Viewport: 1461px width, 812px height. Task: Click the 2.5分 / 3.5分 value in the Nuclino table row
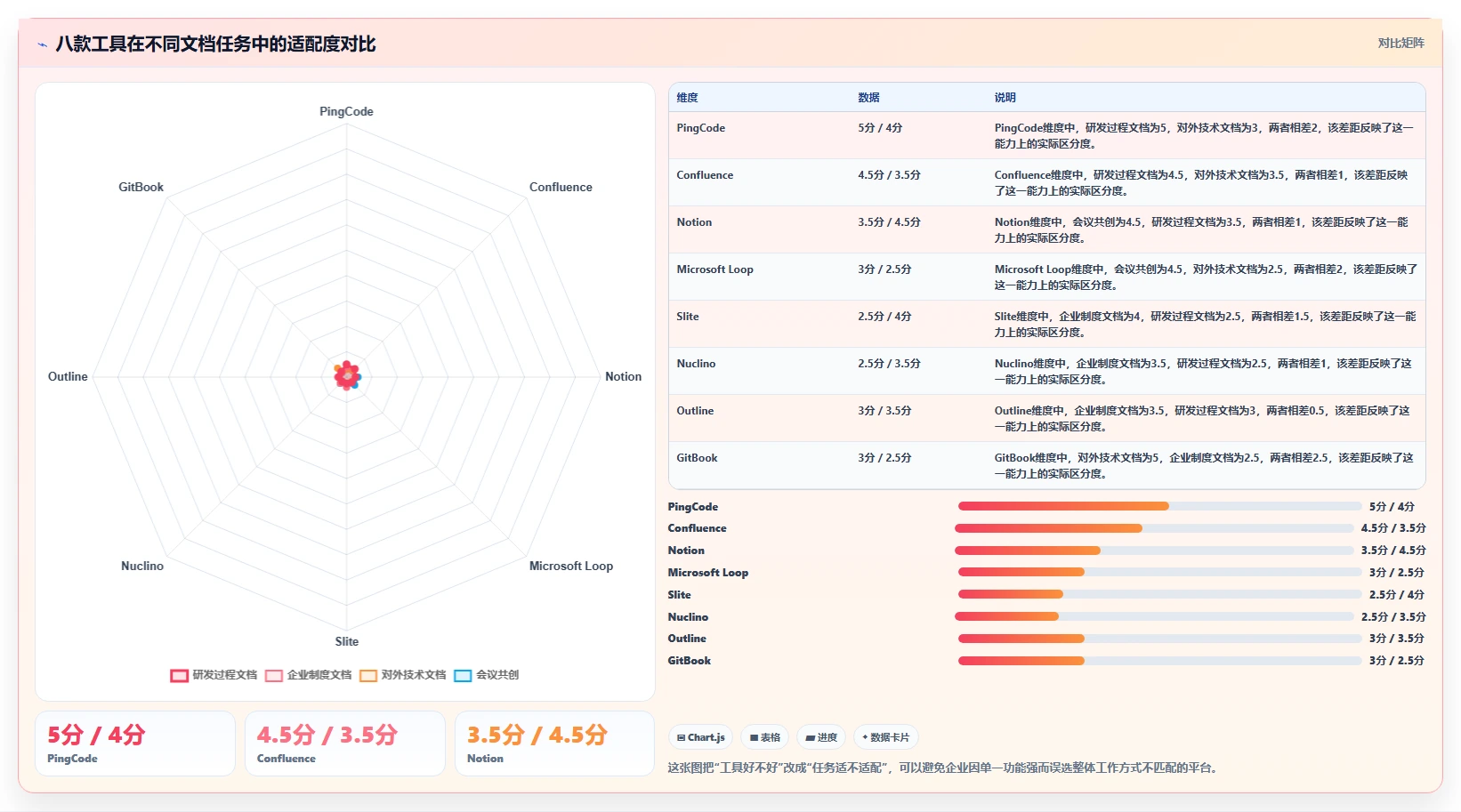[889, 364]
